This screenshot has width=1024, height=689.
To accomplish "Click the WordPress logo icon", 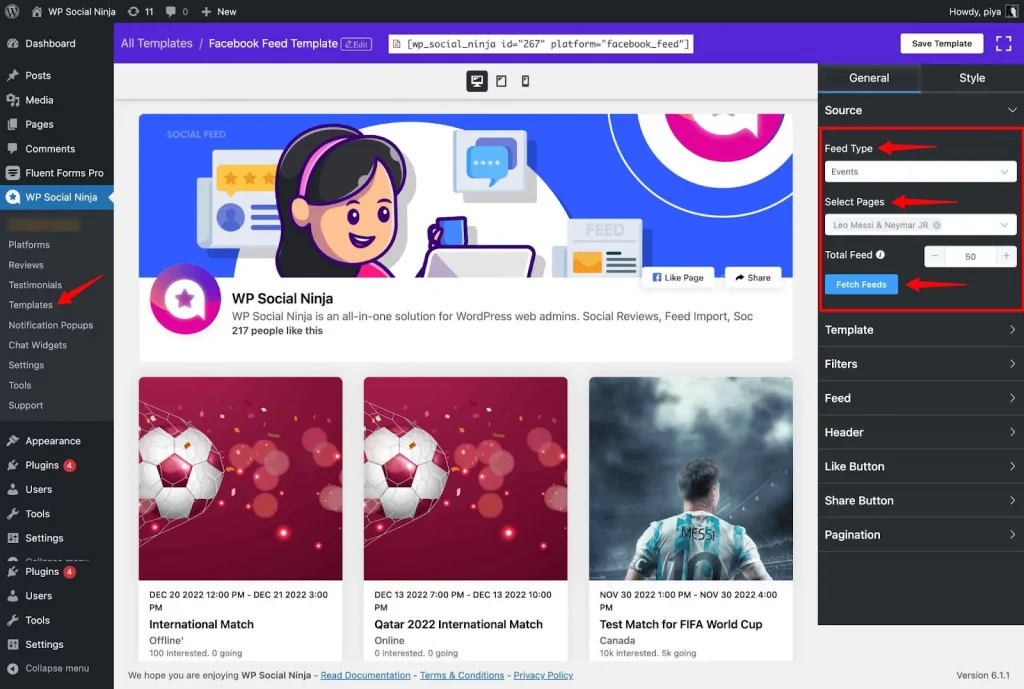I will [x=12, y=12].
